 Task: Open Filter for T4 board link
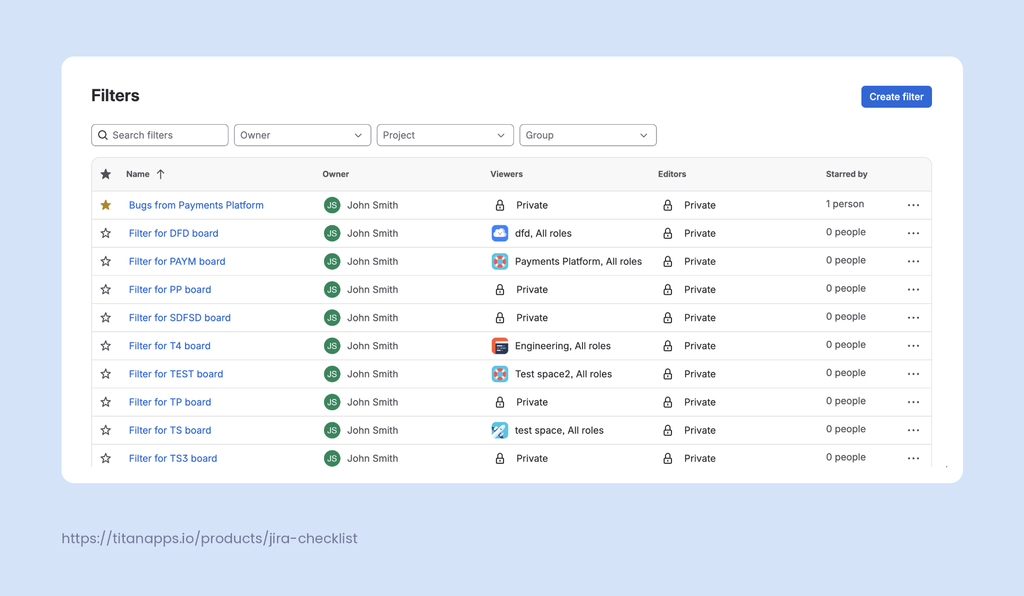click(170, 345)
